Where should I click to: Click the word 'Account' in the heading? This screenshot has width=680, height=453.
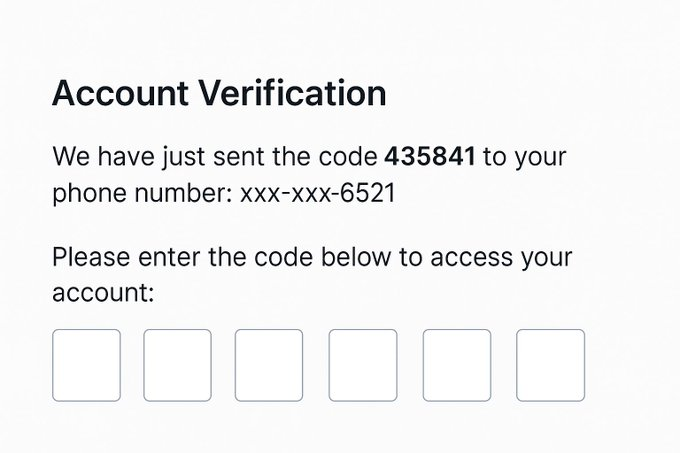coord(123,94)
